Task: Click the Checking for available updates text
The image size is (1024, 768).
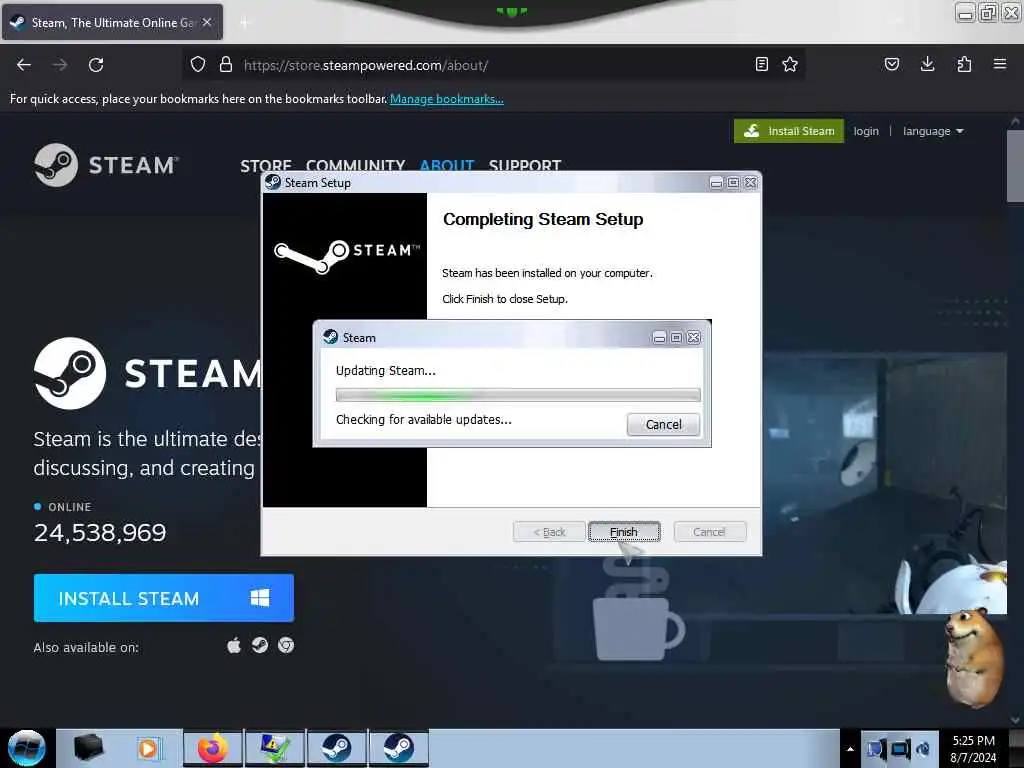Action: click(x=424, y=419)
